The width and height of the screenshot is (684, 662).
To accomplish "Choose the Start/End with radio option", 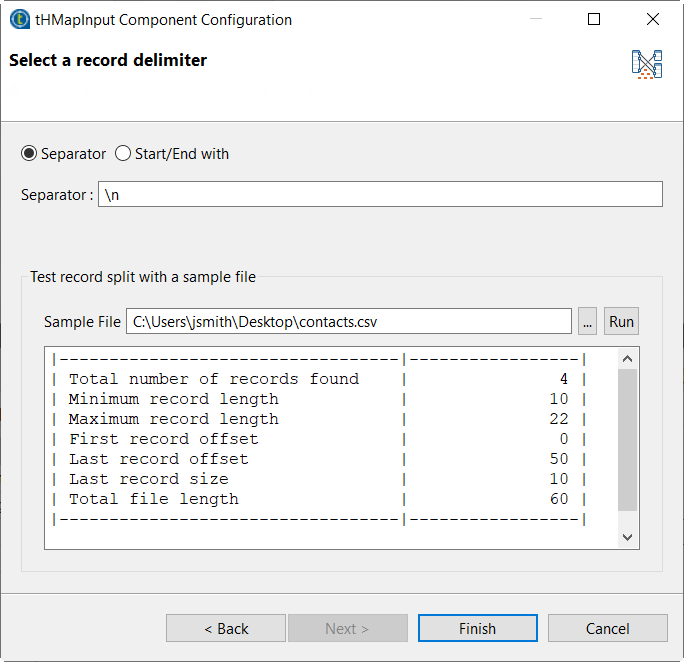I will 123,154.
